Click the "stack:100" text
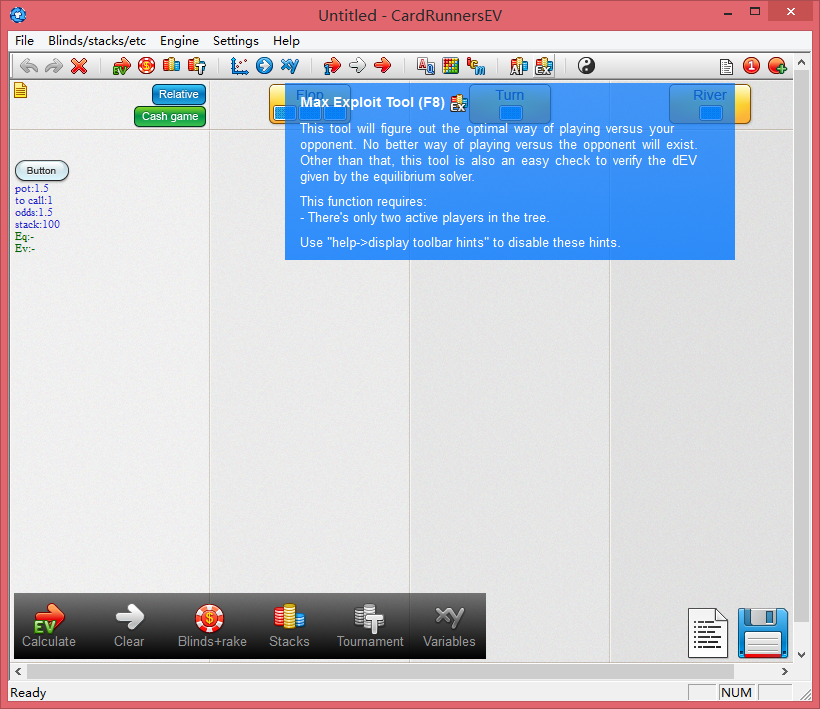Viewport: 820px width, 709px height. 37,224
